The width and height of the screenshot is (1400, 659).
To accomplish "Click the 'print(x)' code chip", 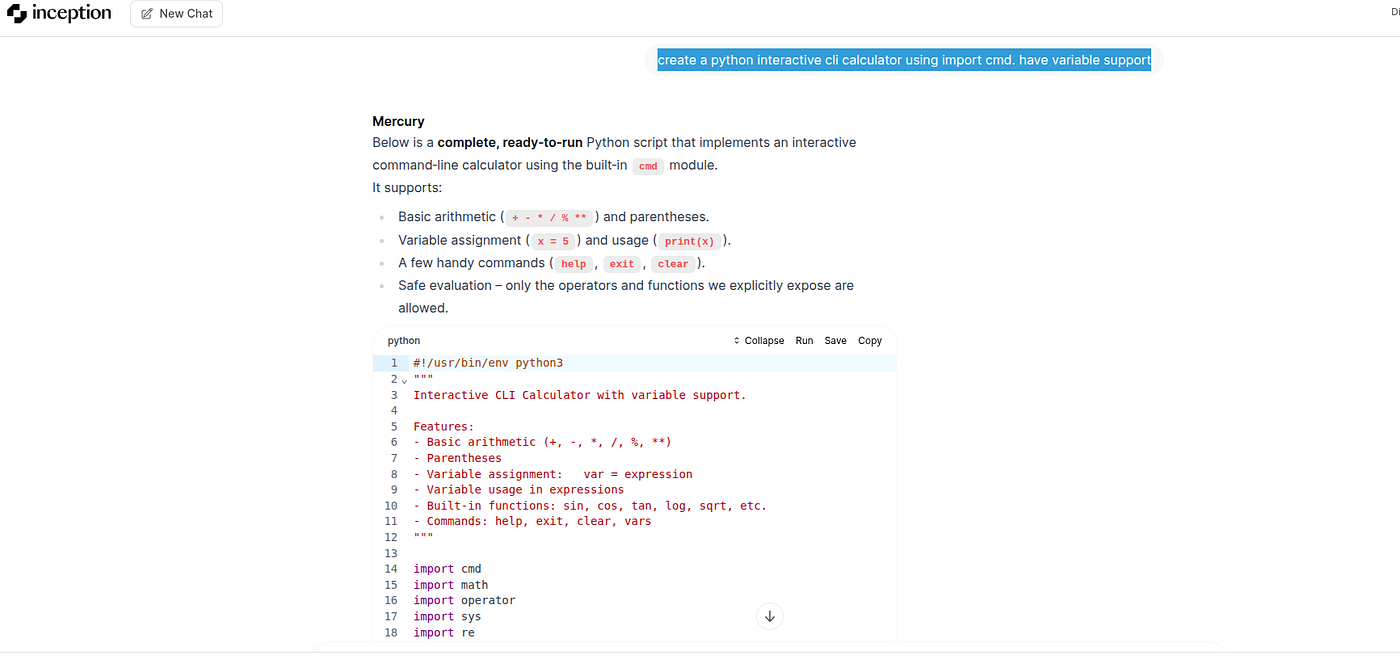I will [690, 241].
